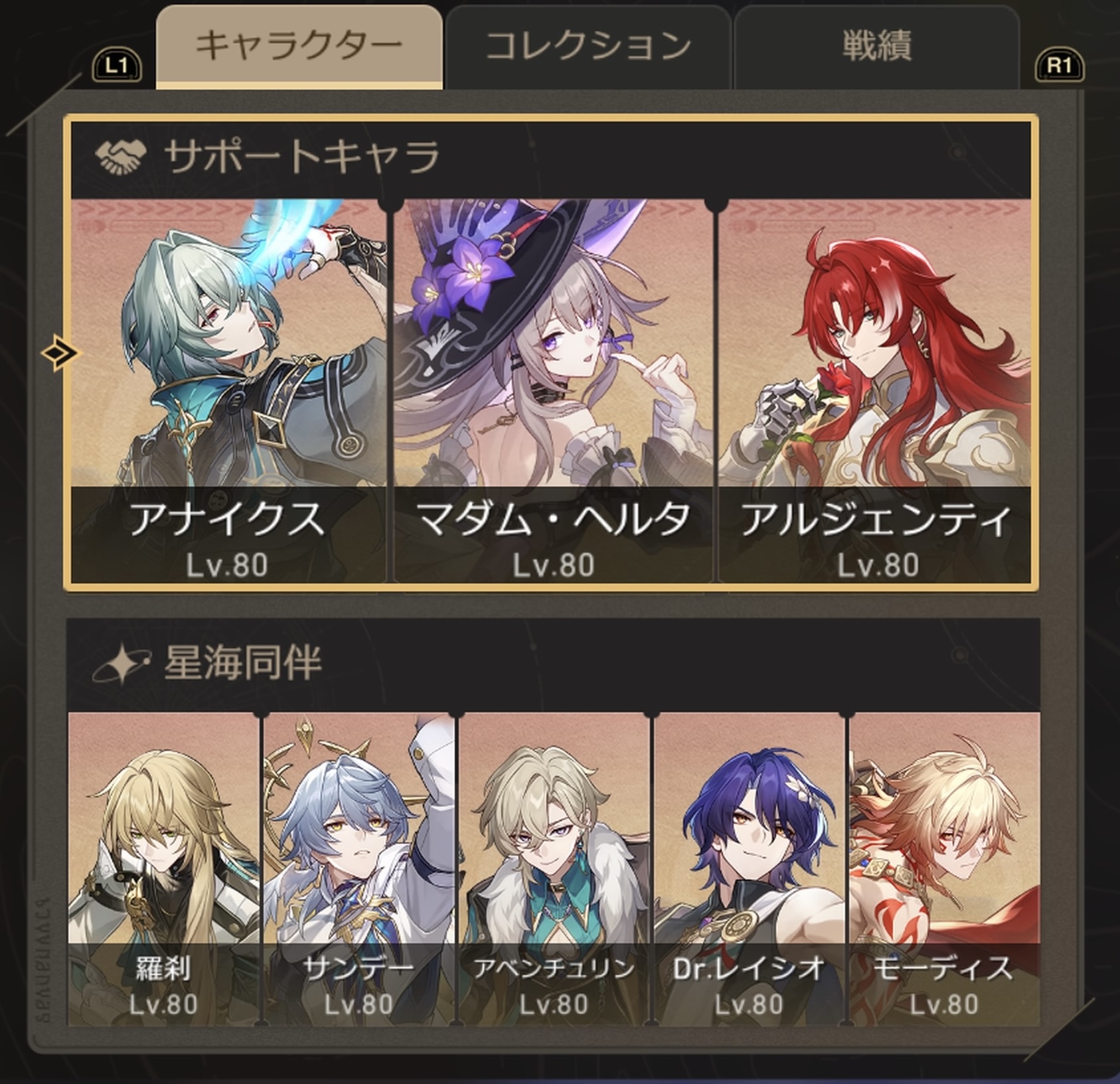Click the L1 shoulder button icon
This screenshot has width=1120, height=1084.
click(117, 65)
